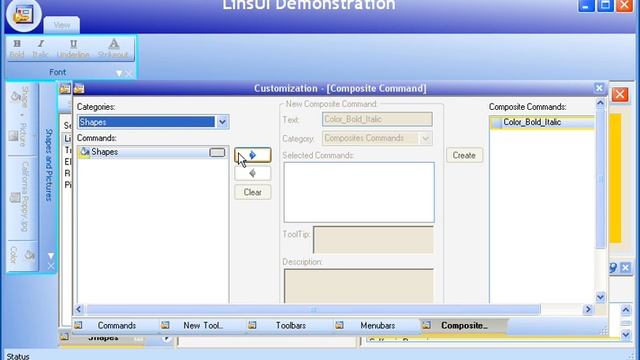Toggle Strikeout in the Font toolbar

coord(113,48)
